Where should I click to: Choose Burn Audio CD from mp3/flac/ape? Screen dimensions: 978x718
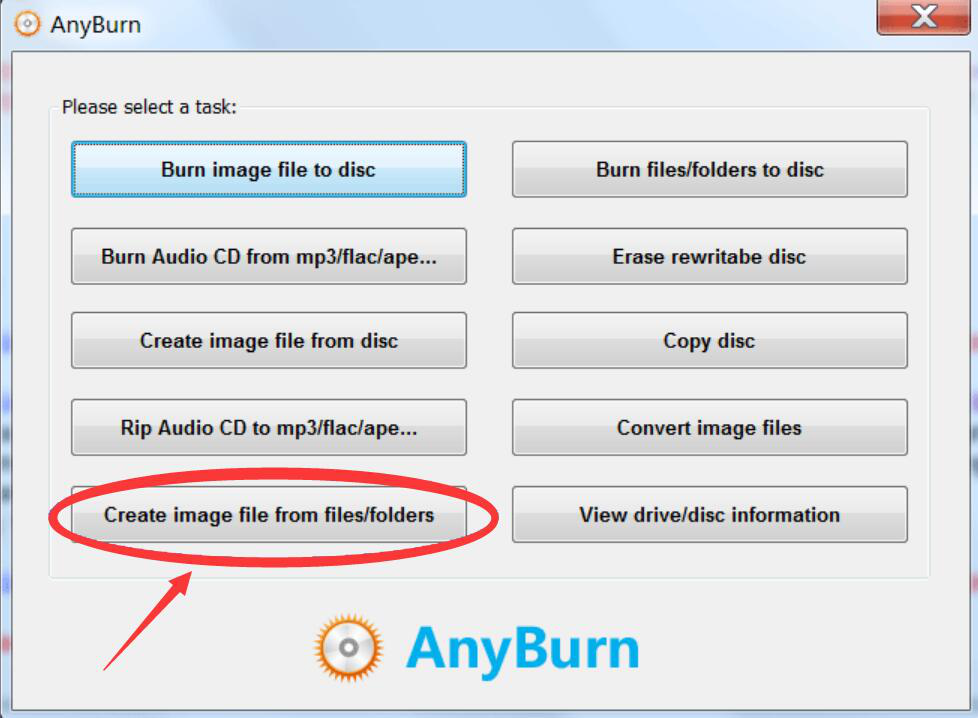click(x=269, y=256)
